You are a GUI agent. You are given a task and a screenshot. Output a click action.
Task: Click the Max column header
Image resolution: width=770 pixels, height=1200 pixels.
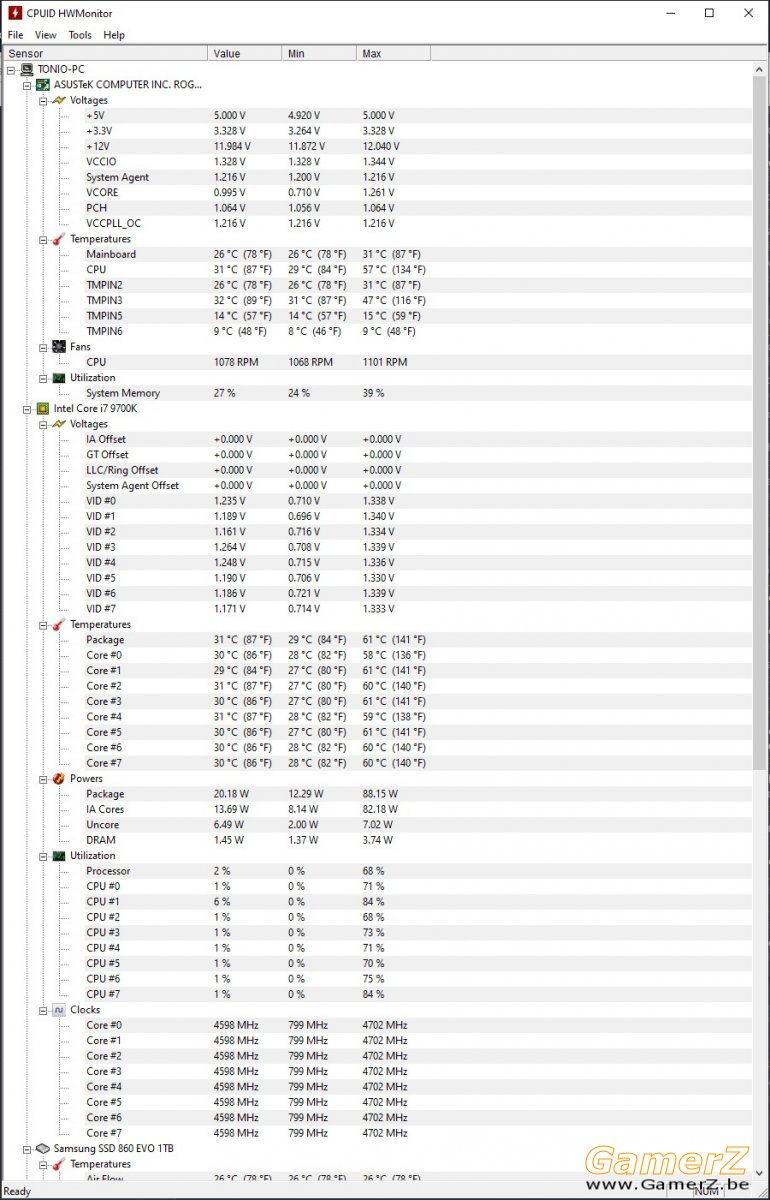[x=393, y=53]
